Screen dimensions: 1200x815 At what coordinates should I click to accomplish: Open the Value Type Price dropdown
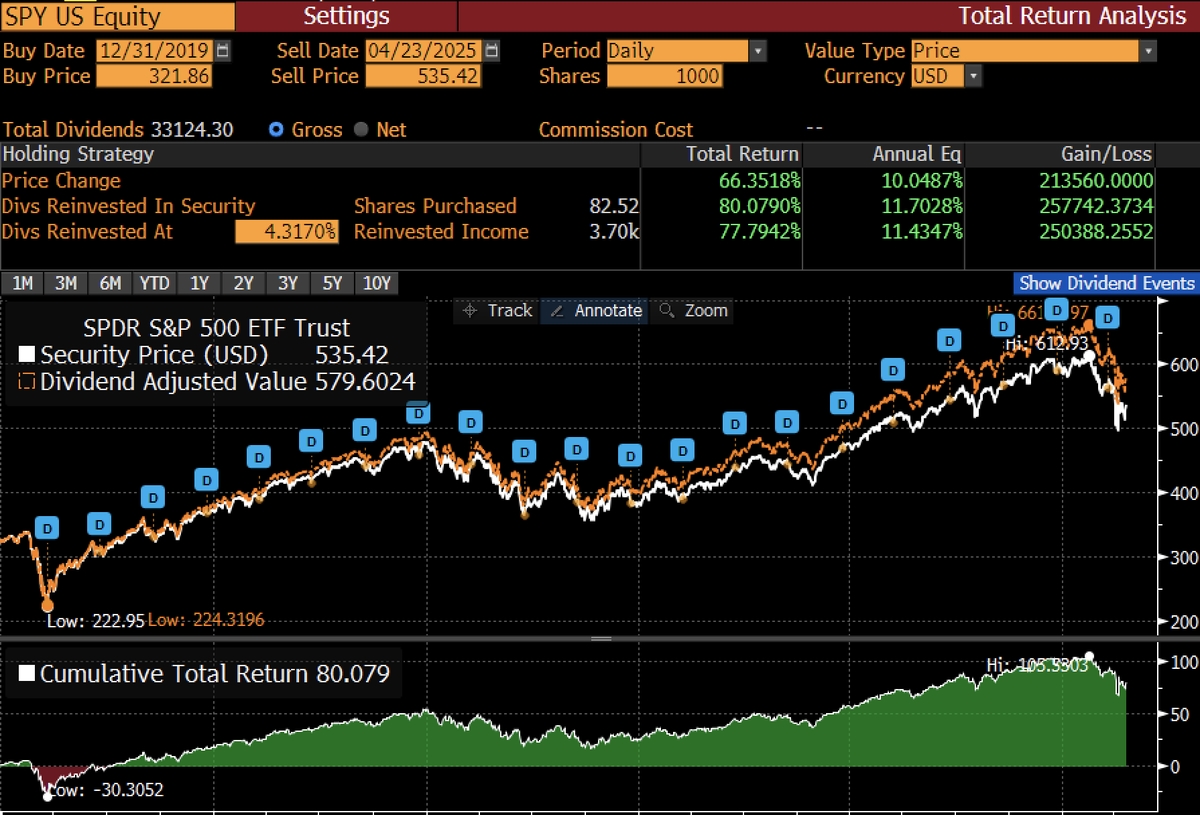point(1148,51)
